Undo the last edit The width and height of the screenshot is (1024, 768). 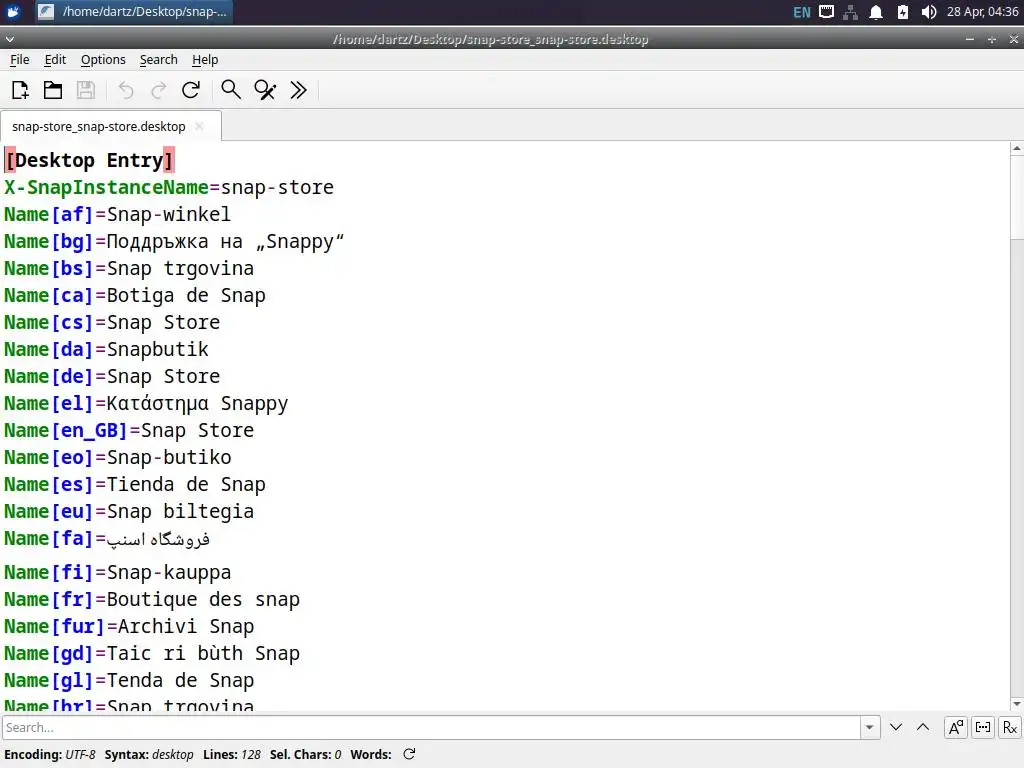[x=126, y=90]
